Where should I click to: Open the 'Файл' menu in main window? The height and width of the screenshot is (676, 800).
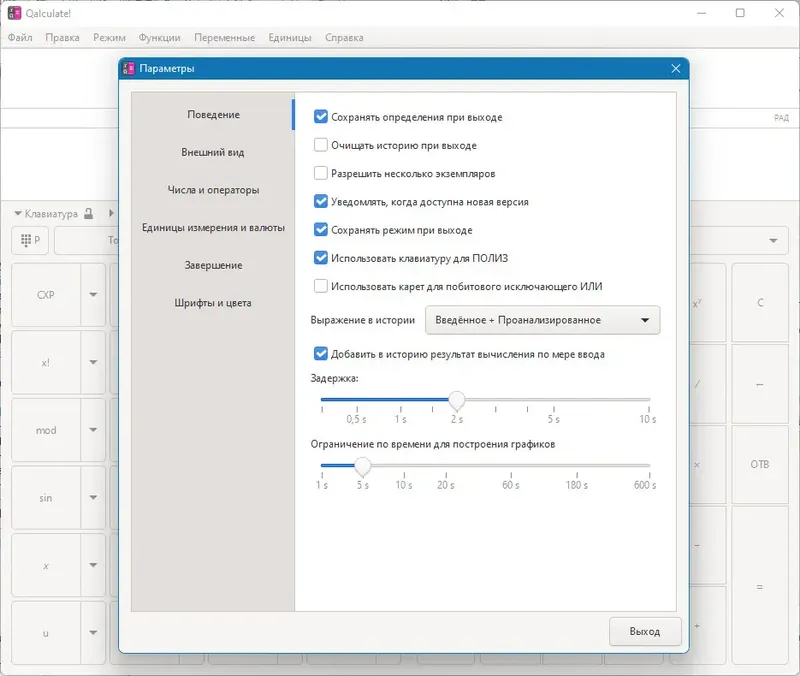pos(20,37)
